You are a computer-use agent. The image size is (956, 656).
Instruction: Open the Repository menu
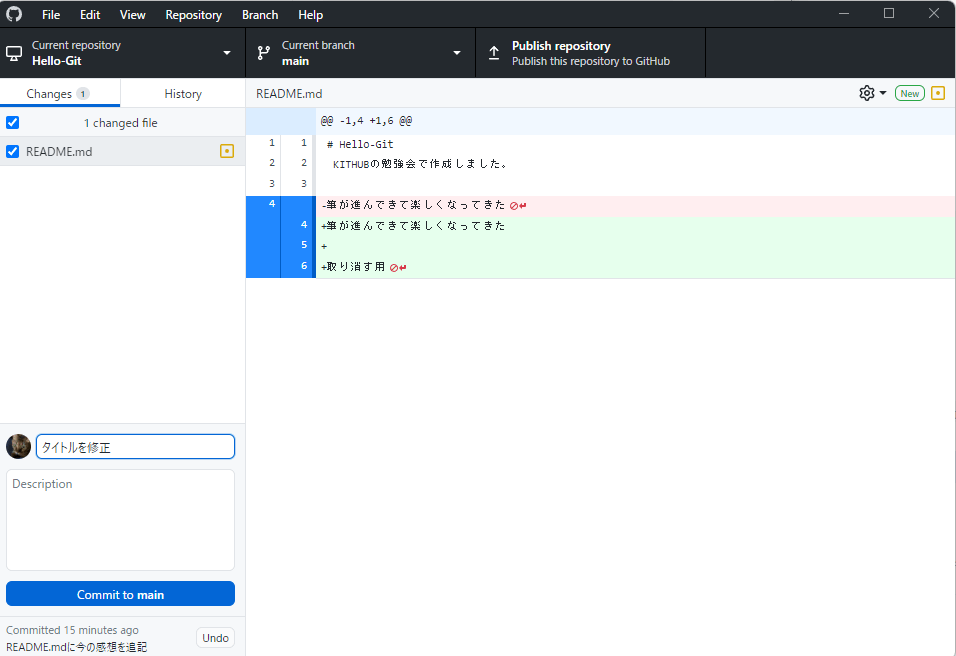tap(193, 14)
